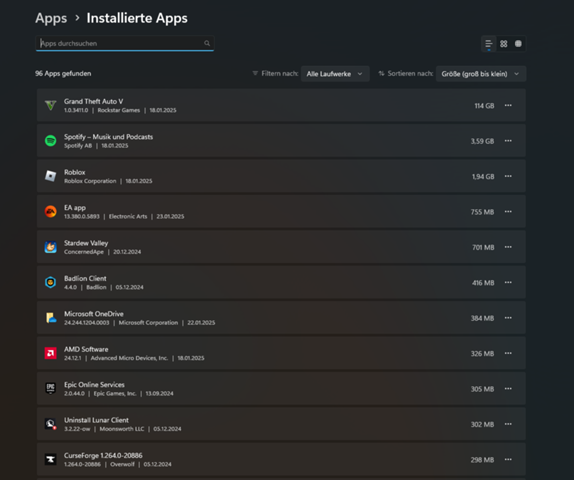Click the 96 Apps gefunden count

point(63,74)
